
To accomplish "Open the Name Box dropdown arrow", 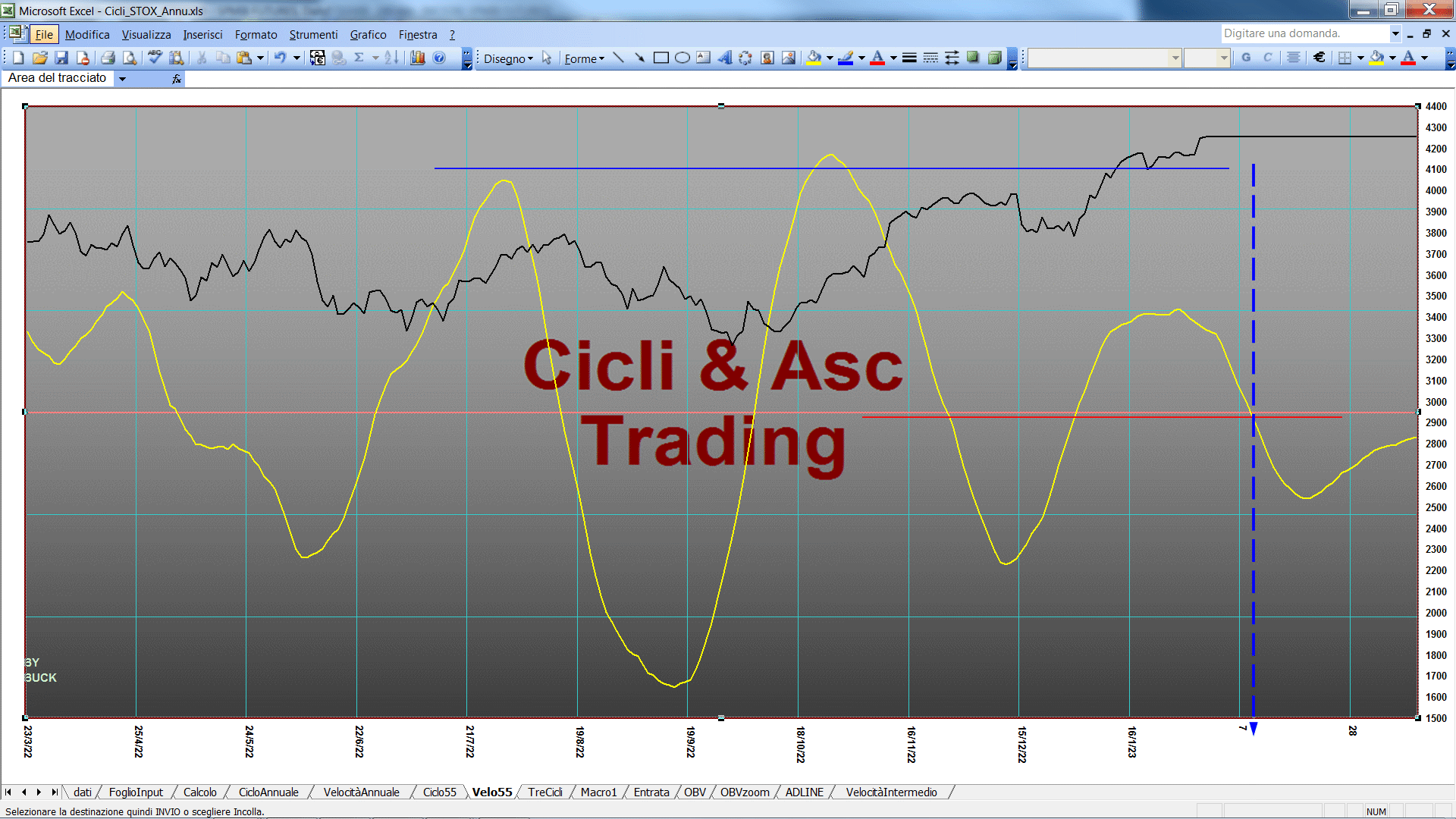I will pos(122,79).
